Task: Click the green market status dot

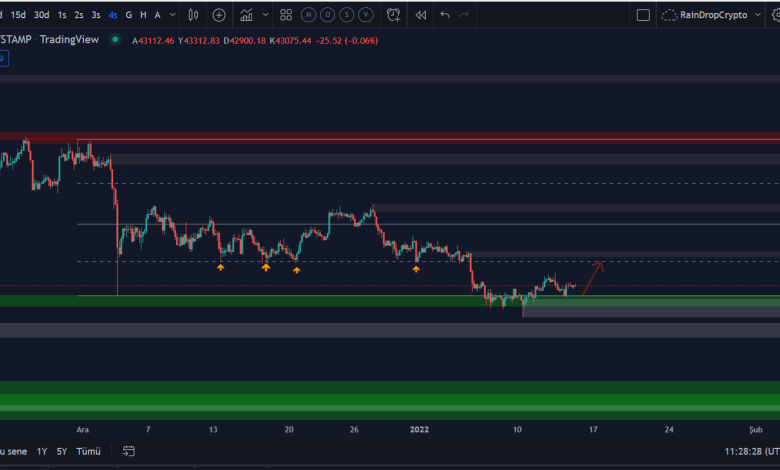Action: click(116, 39)
